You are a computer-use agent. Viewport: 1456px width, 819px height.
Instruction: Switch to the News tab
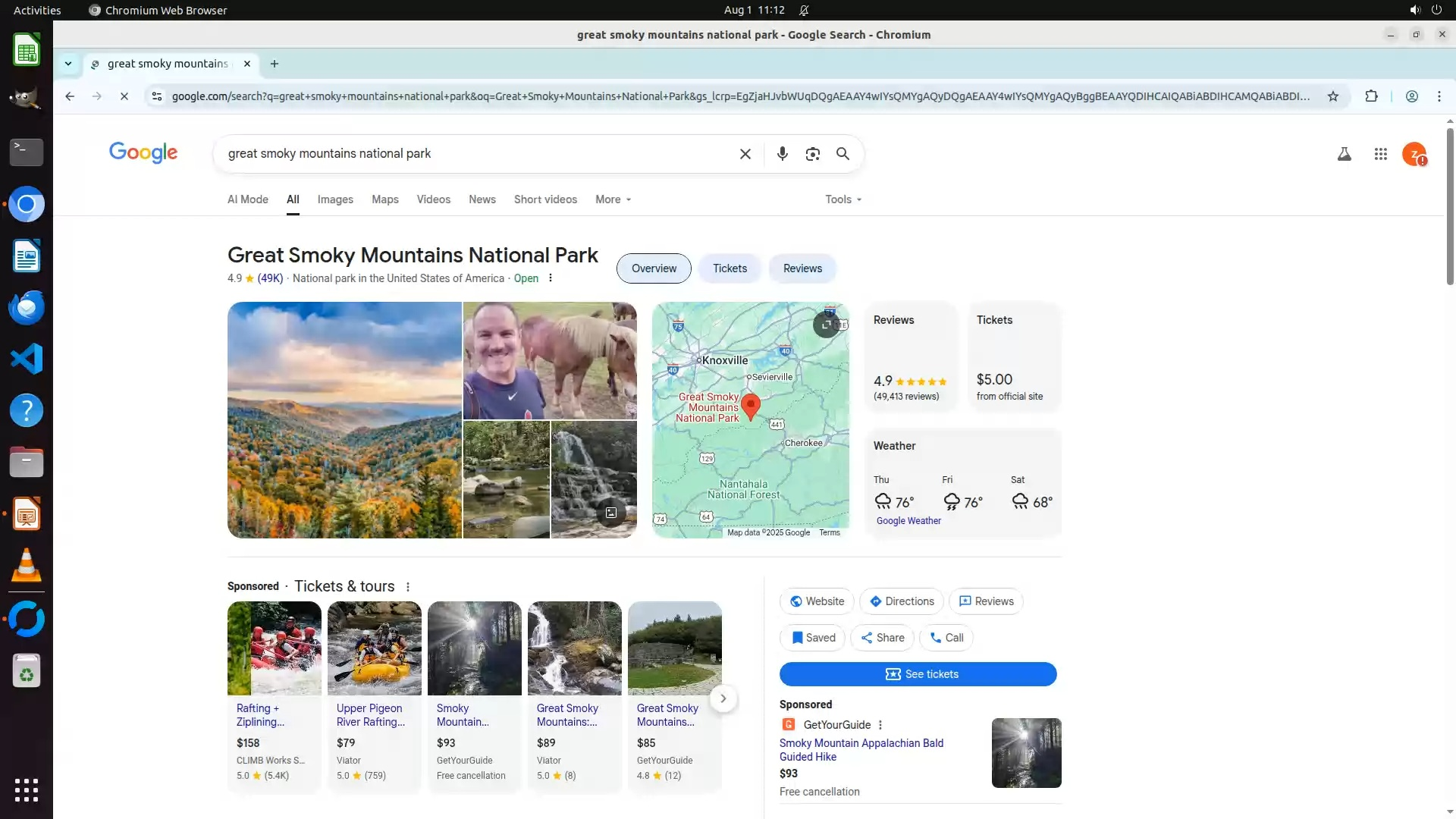click(x=482, y=199)
